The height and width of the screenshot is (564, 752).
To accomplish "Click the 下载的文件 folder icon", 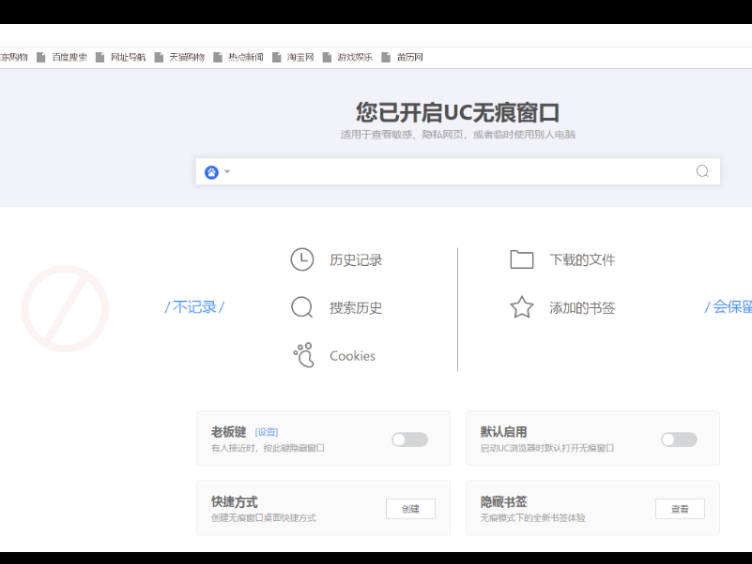I will (x=522, y=259).
